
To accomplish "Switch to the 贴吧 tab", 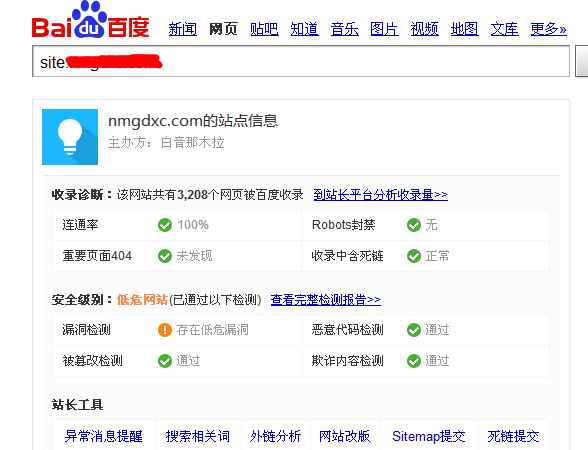I will (264, 29).
